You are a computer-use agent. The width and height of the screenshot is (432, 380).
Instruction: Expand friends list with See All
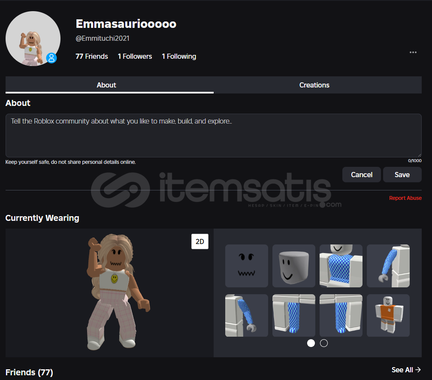(x=406, y=370)
